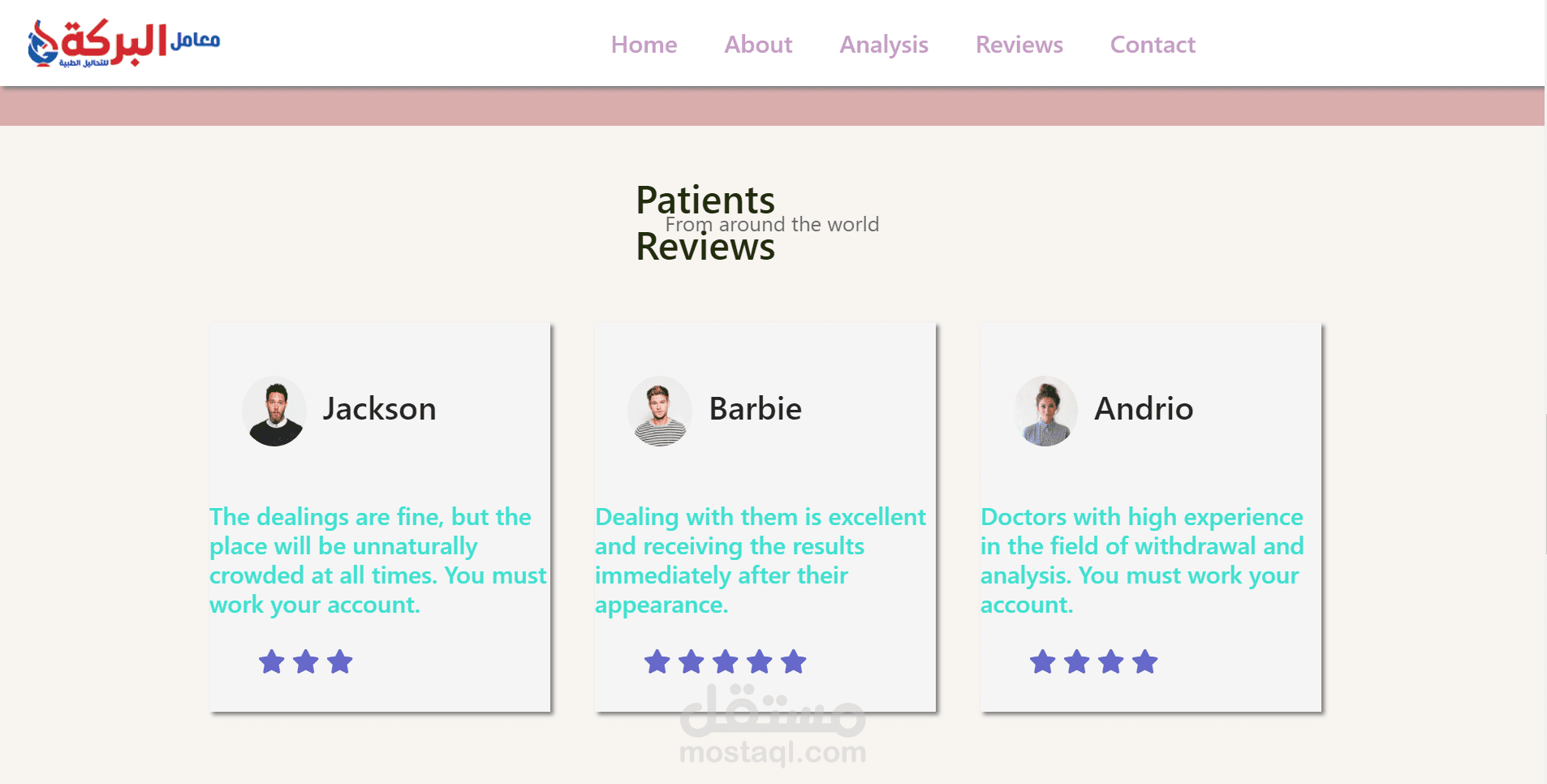This screenshot has height=784, width=1547.
Task: Click the third star in Jackson's rating
Action: pyautogui.click(x=340, y=662)
